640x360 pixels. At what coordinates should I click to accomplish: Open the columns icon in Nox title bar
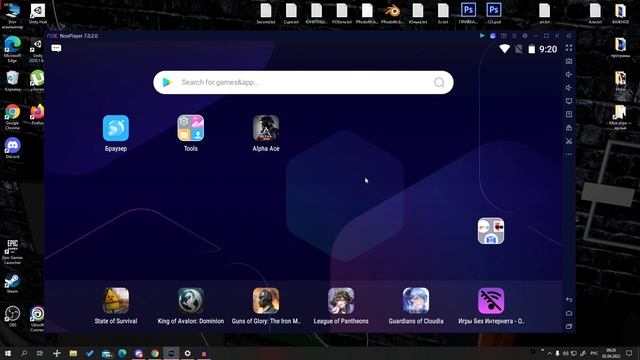503,36
